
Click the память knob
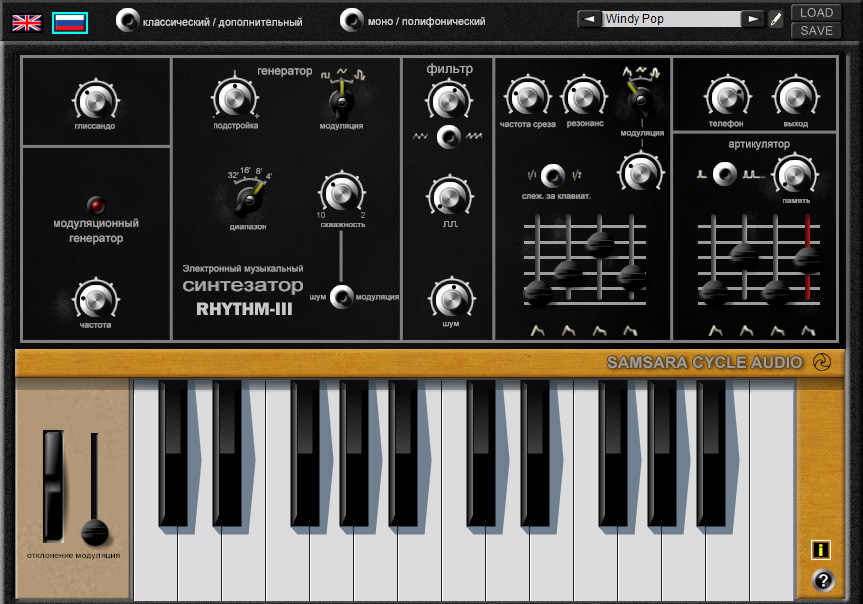pos(795,175)
